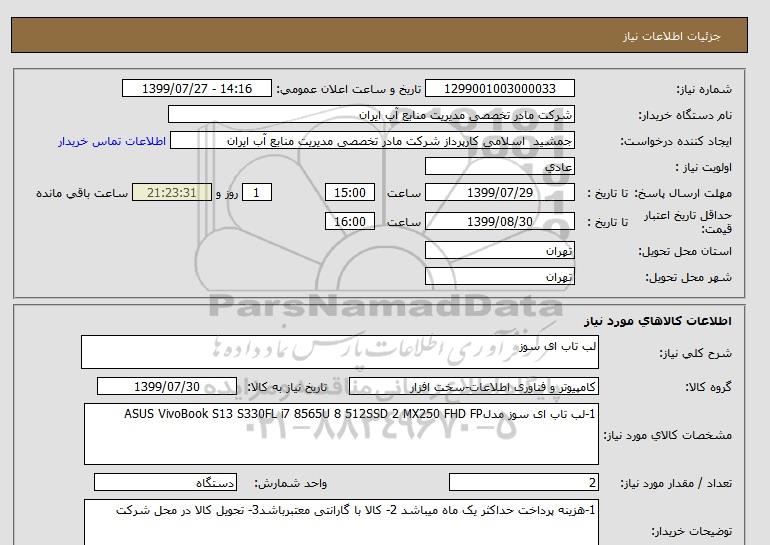Click the label شرح کلی نیاز
770x545 pixels.
pos(695,353)
